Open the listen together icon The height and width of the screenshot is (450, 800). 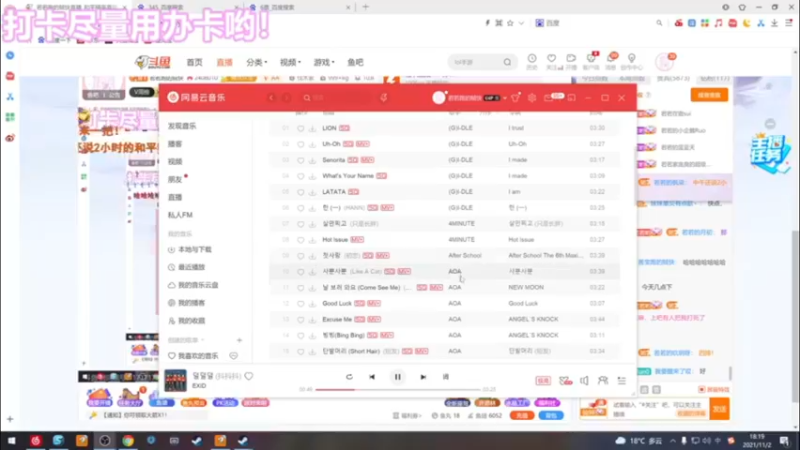click(x=603, y=381)
